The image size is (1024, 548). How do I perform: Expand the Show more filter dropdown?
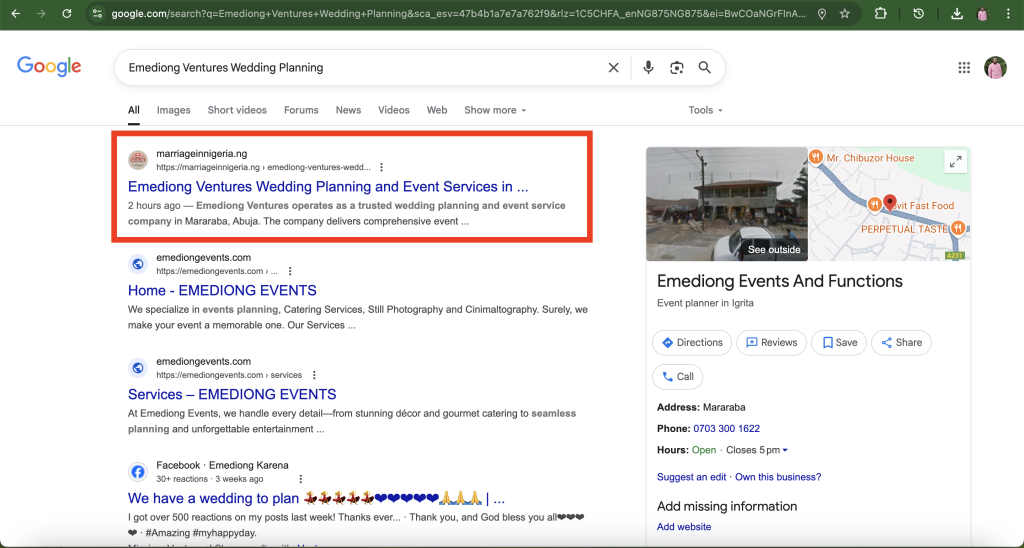point(495,110)
